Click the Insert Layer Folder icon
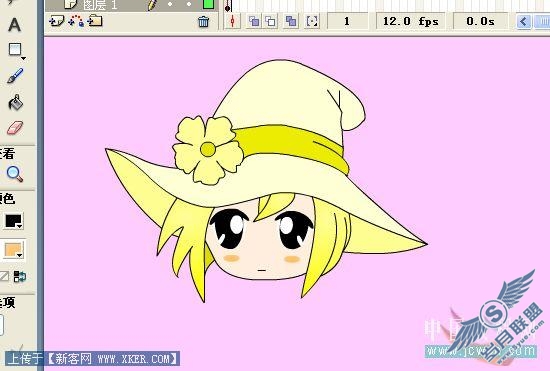The width and height of the screenshot is (550, 371). click(x=95, y=21)
